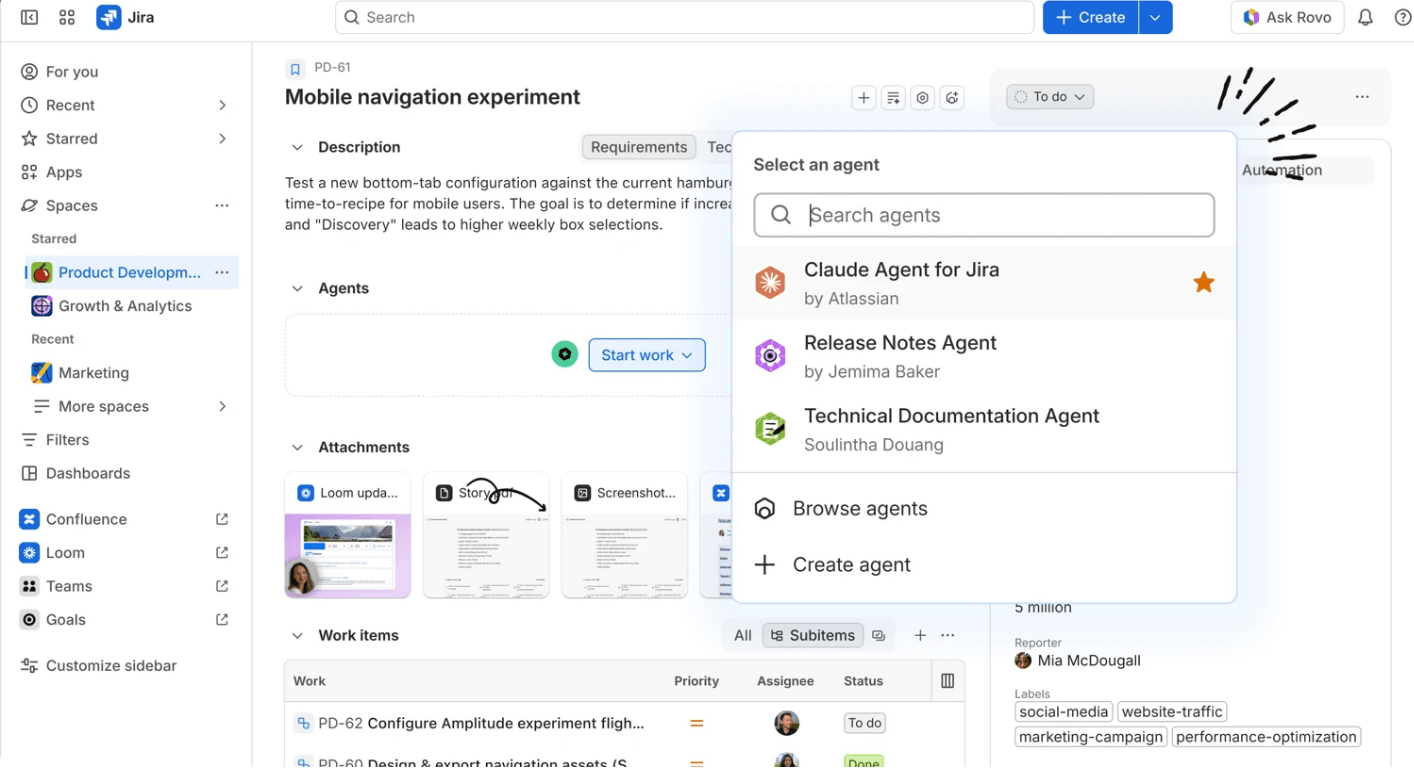Image resolution: width=1414 pixels, height=768 pixels.
Task: Go to Jira home via the logo
Action: (125, 17)
